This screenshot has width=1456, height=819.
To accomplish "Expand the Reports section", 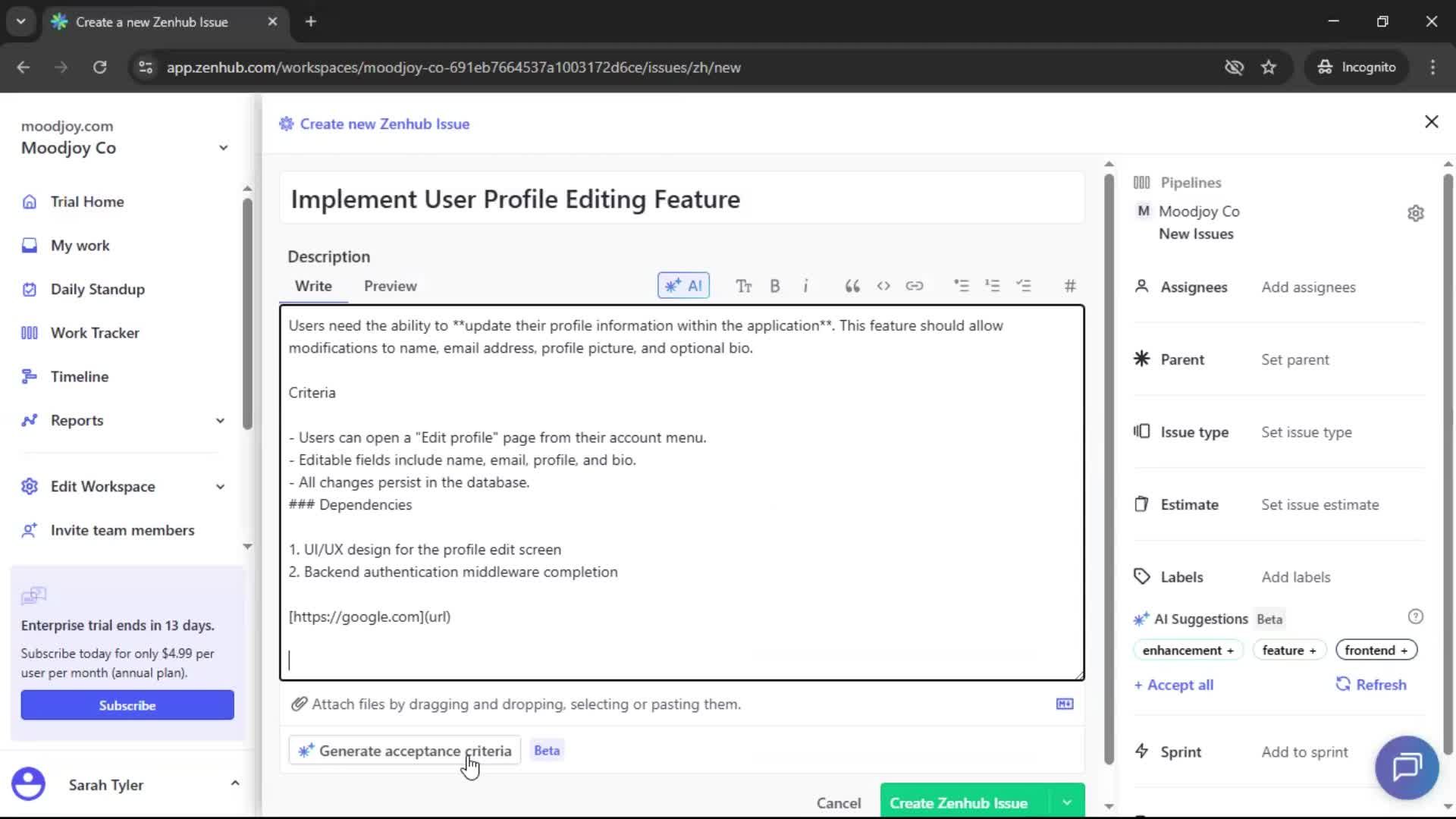I will click(x=220, y=420).
